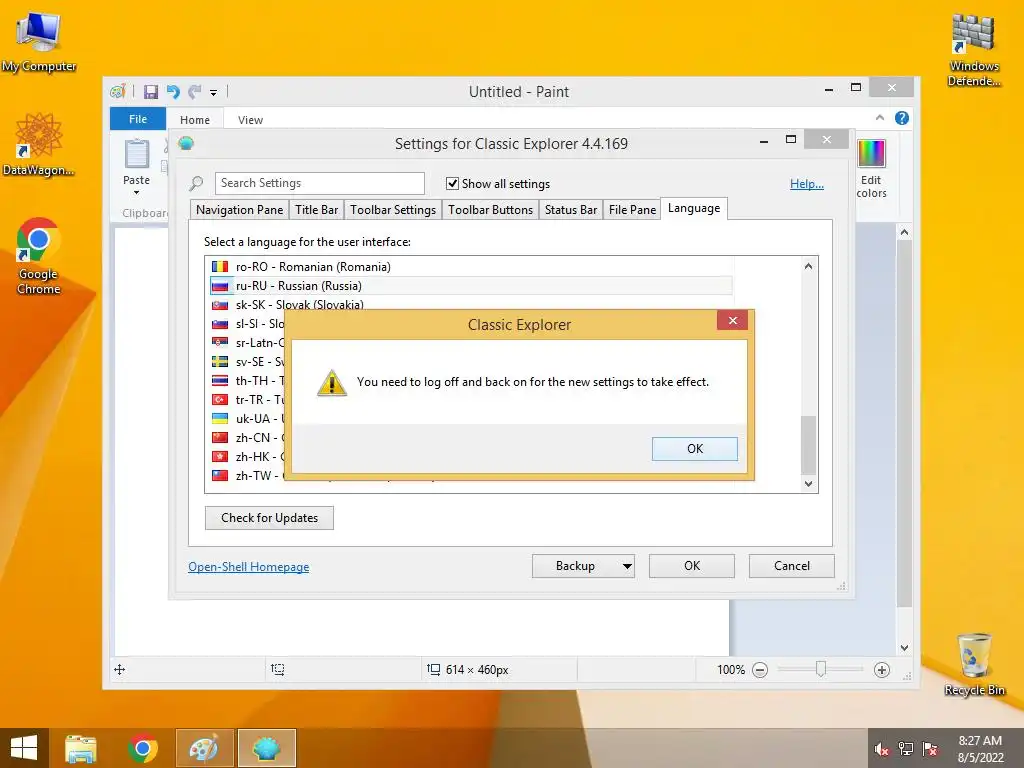Expand the Paste dropdown arrow in Paint
Viewport: 1024px width, 768px height.
[136, 193]
